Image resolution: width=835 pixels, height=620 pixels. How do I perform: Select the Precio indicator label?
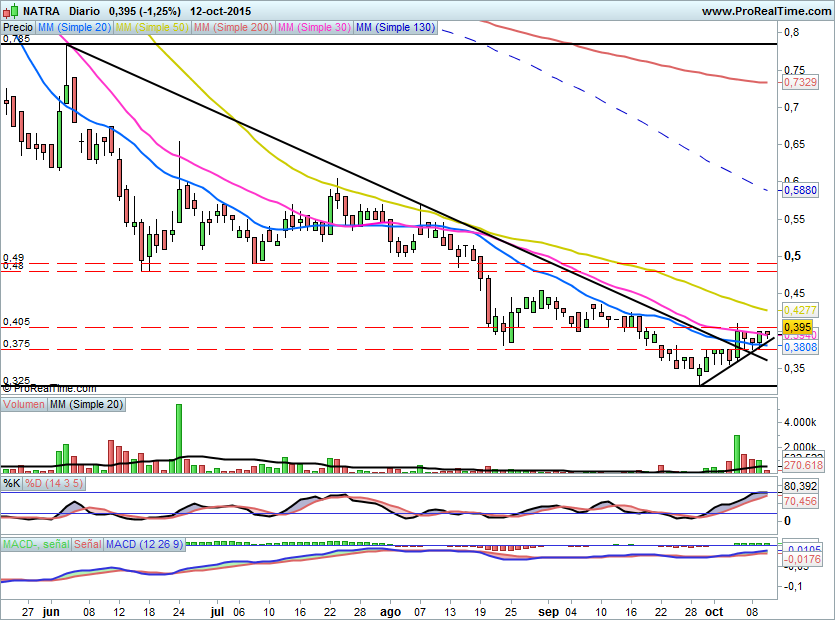pyautogui.click(x=17, y=28)
